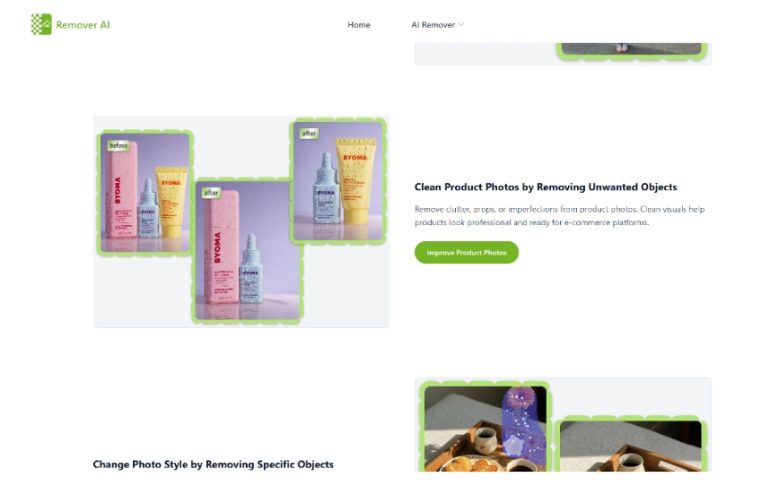770x486 pixels.
Task: Click the Improve Product Photos button
Action: click(466, 252)
